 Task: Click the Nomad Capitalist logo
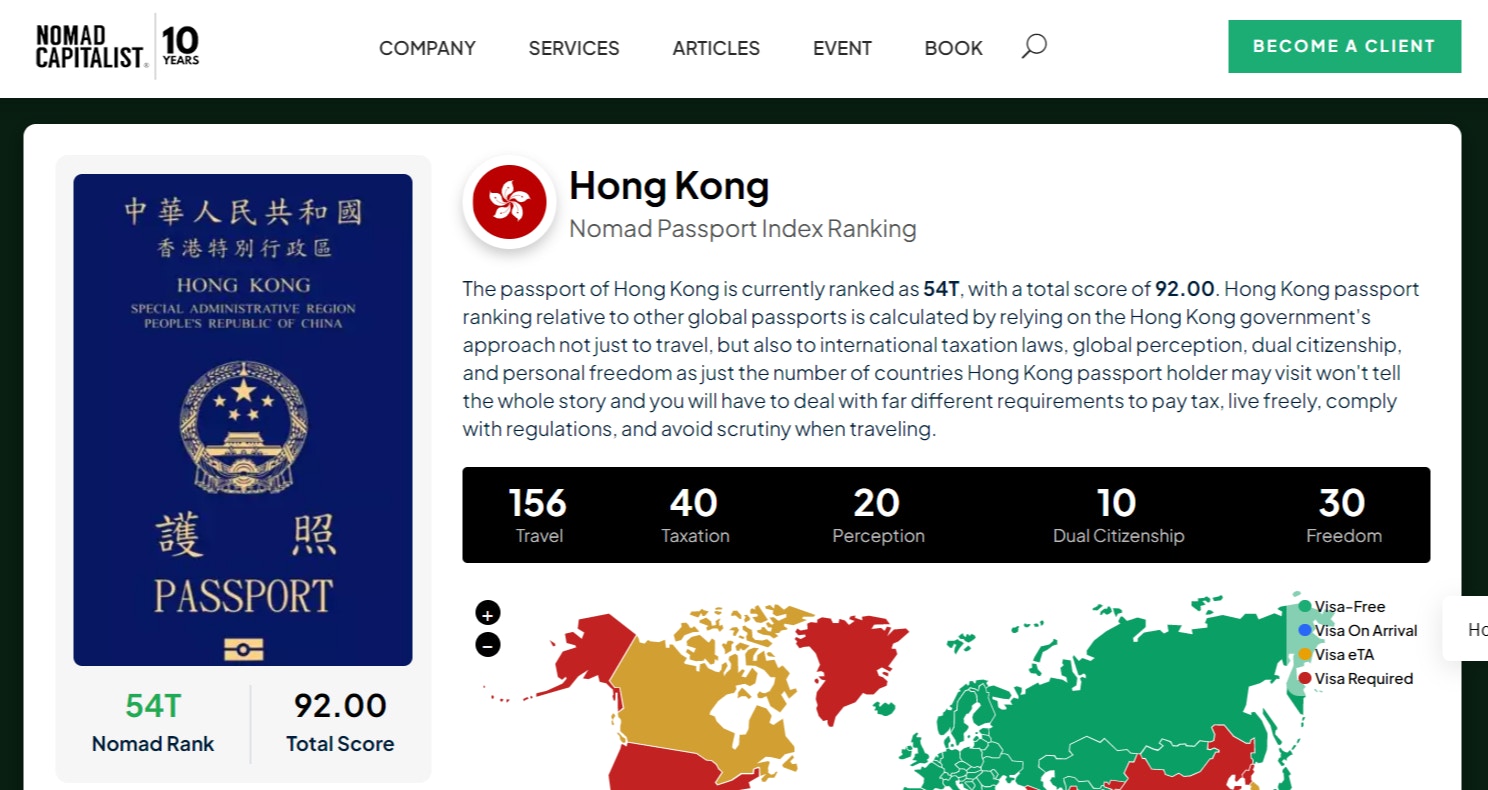pyautogui.click(x=117, y=47)
